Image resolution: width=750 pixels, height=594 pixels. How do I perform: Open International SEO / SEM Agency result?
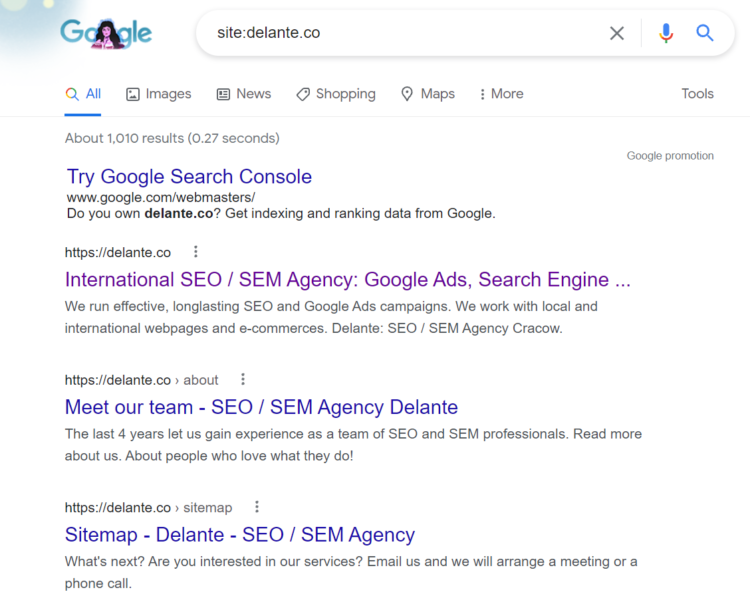pos(347,279)
